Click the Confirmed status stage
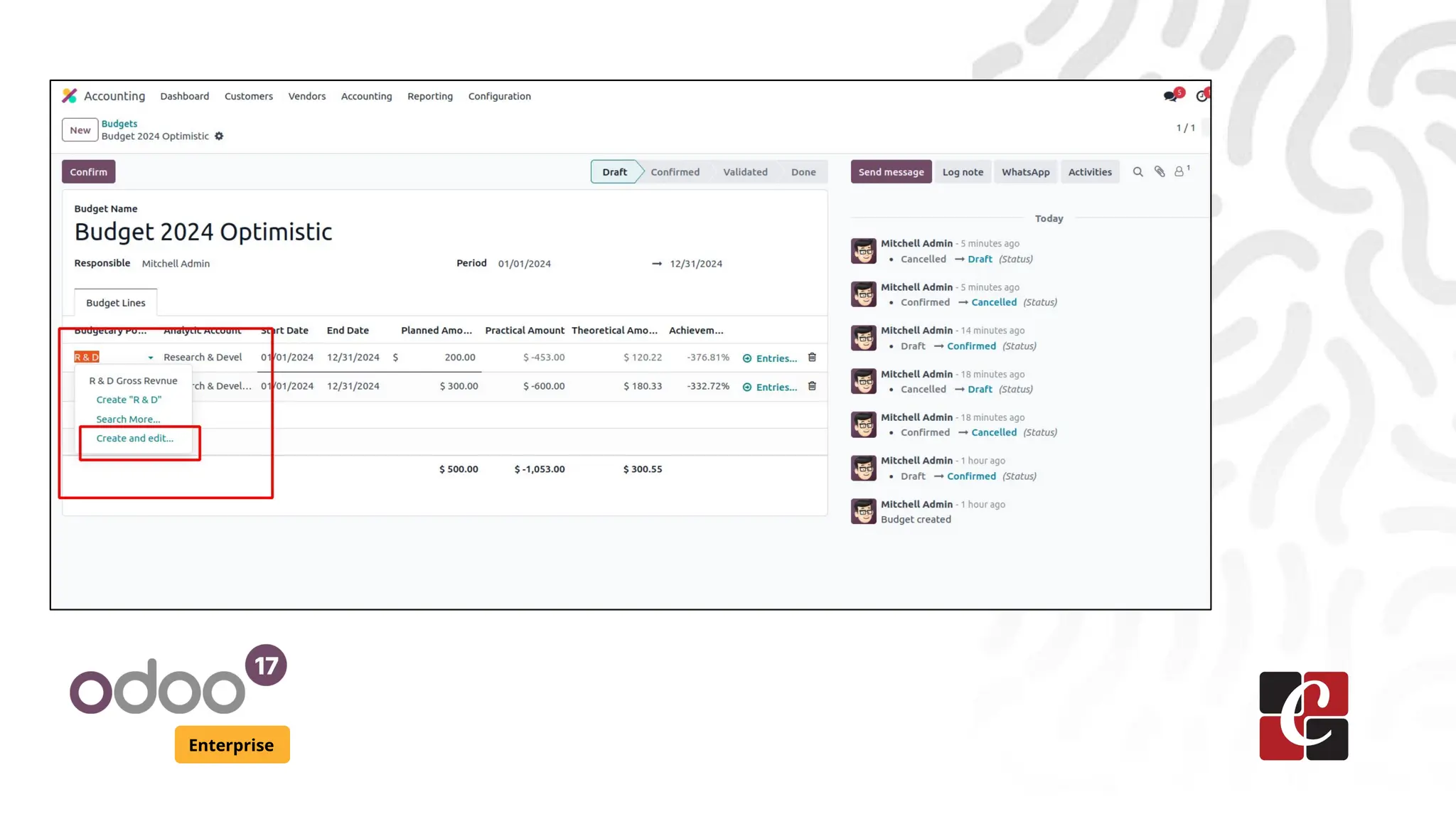The width and height of the screenshot is (1456, 819). click(675, 172)
